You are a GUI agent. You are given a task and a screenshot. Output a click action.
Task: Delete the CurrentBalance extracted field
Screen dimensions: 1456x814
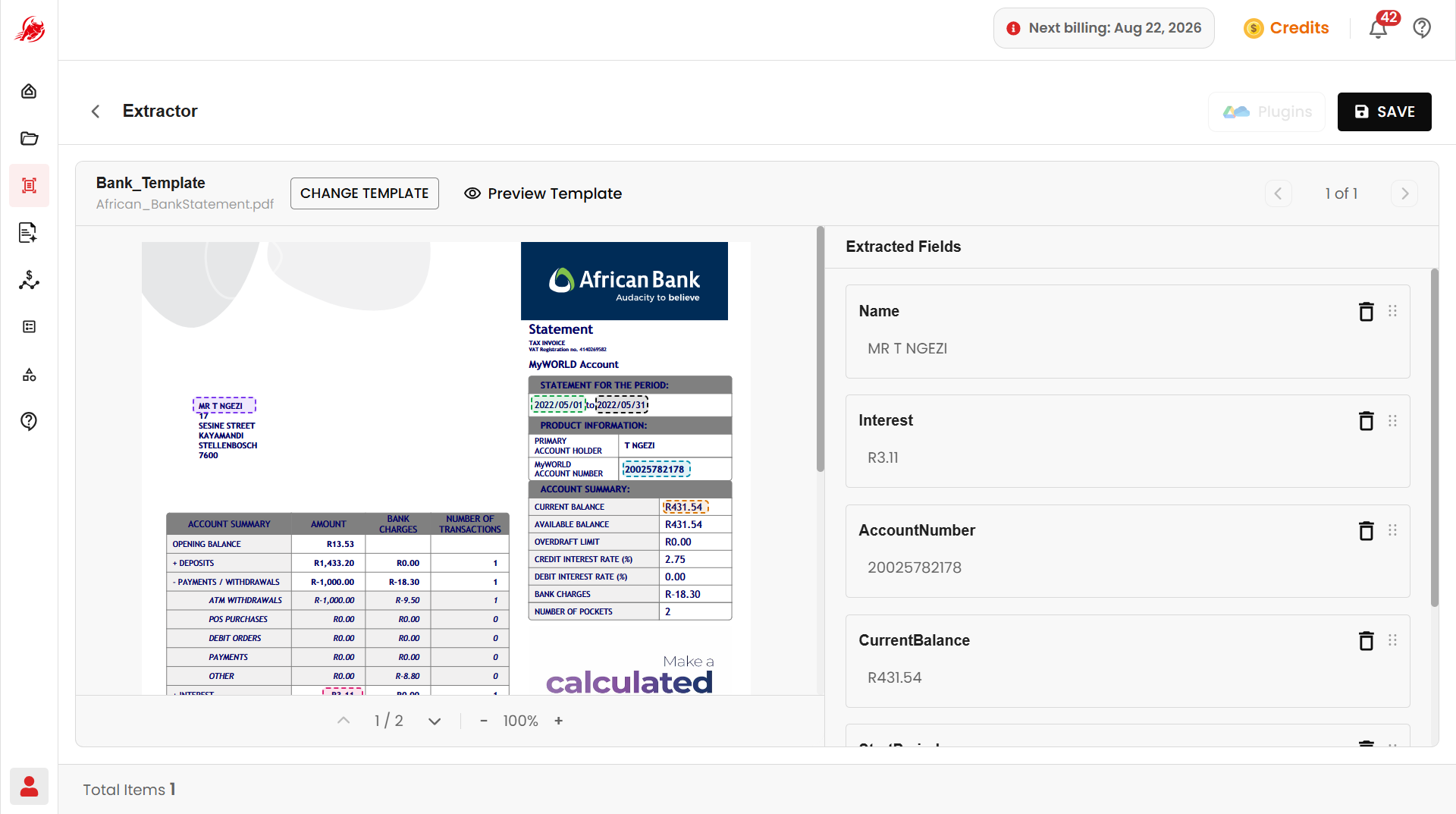[1366, 641]
